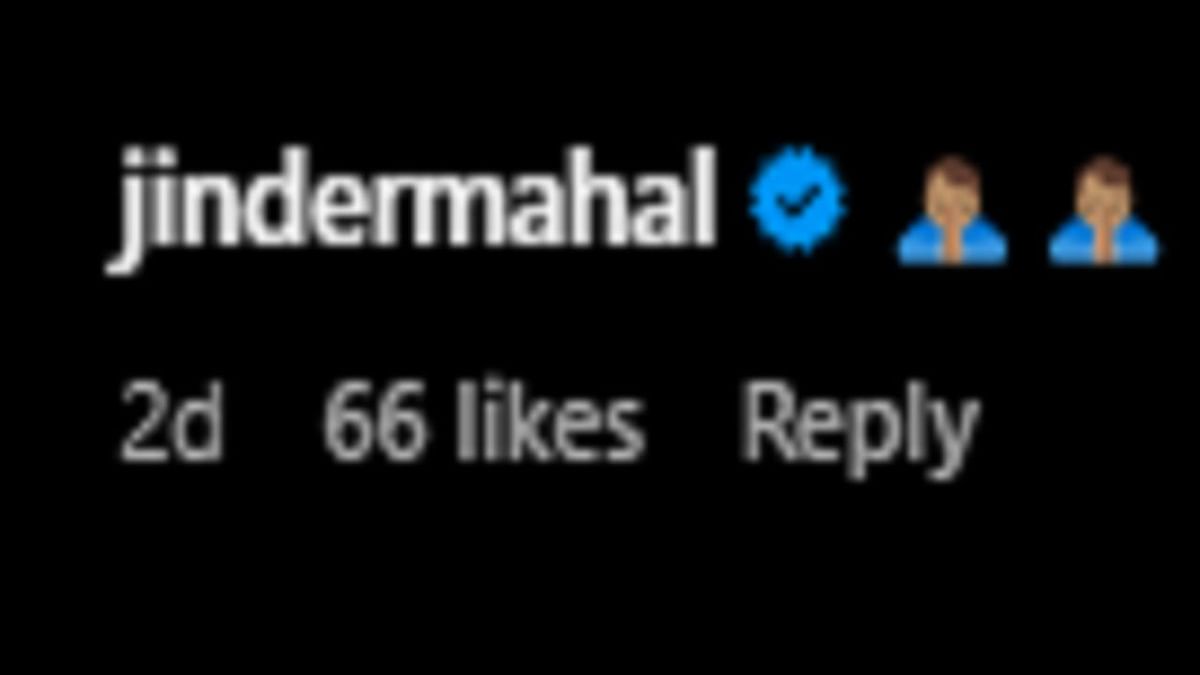Respond to jindermahal's comment via Reply
Screen dimensions: 1200x675
pyautogui.click(x=859, y=426)
